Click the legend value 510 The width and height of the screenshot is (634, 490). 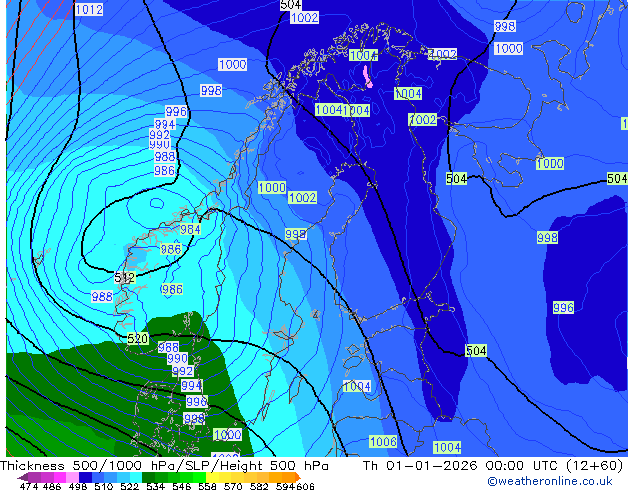click(x=104, y=486)
